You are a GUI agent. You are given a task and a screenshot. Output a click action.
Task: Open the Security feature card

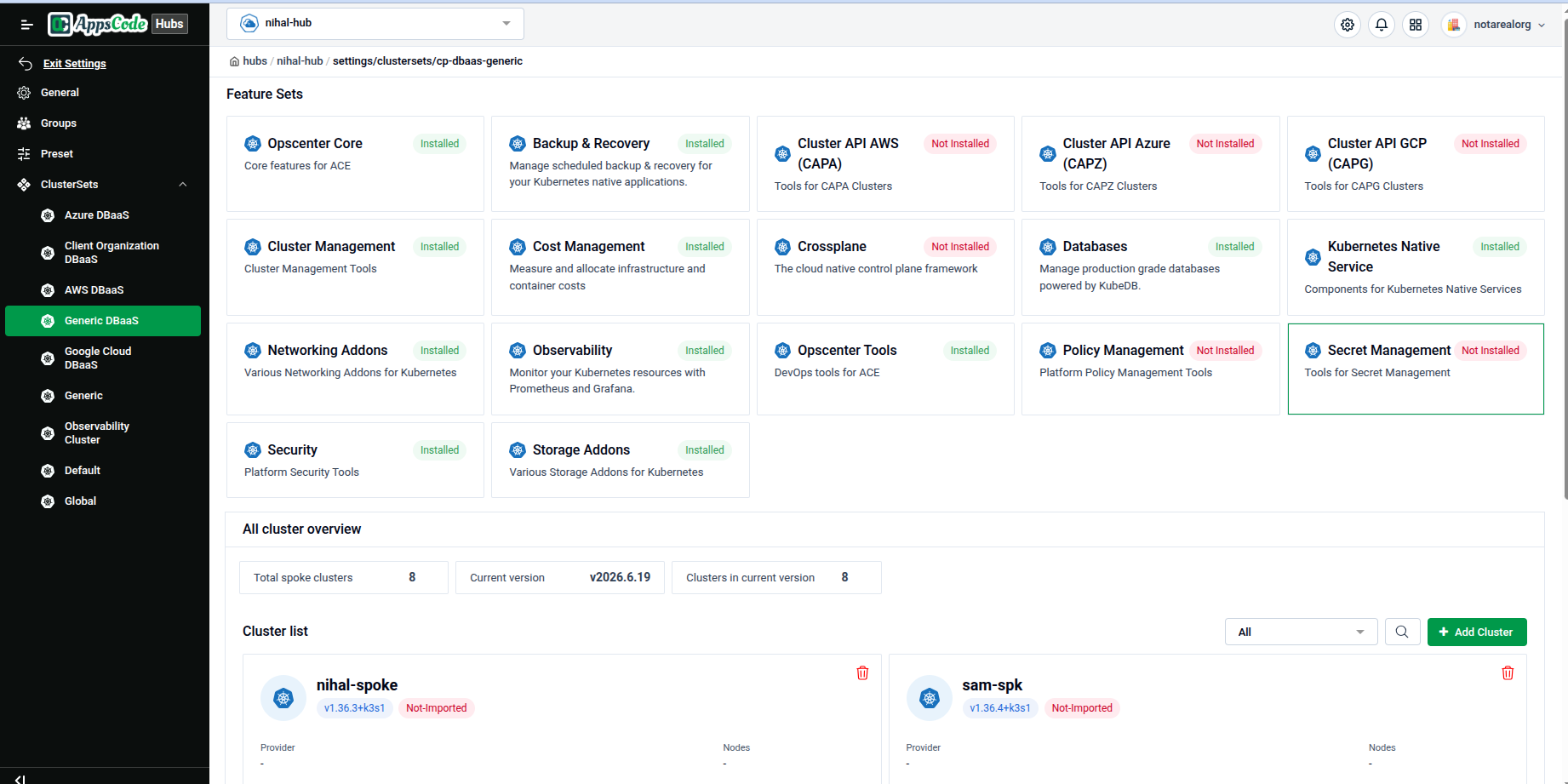coord(355,460)
